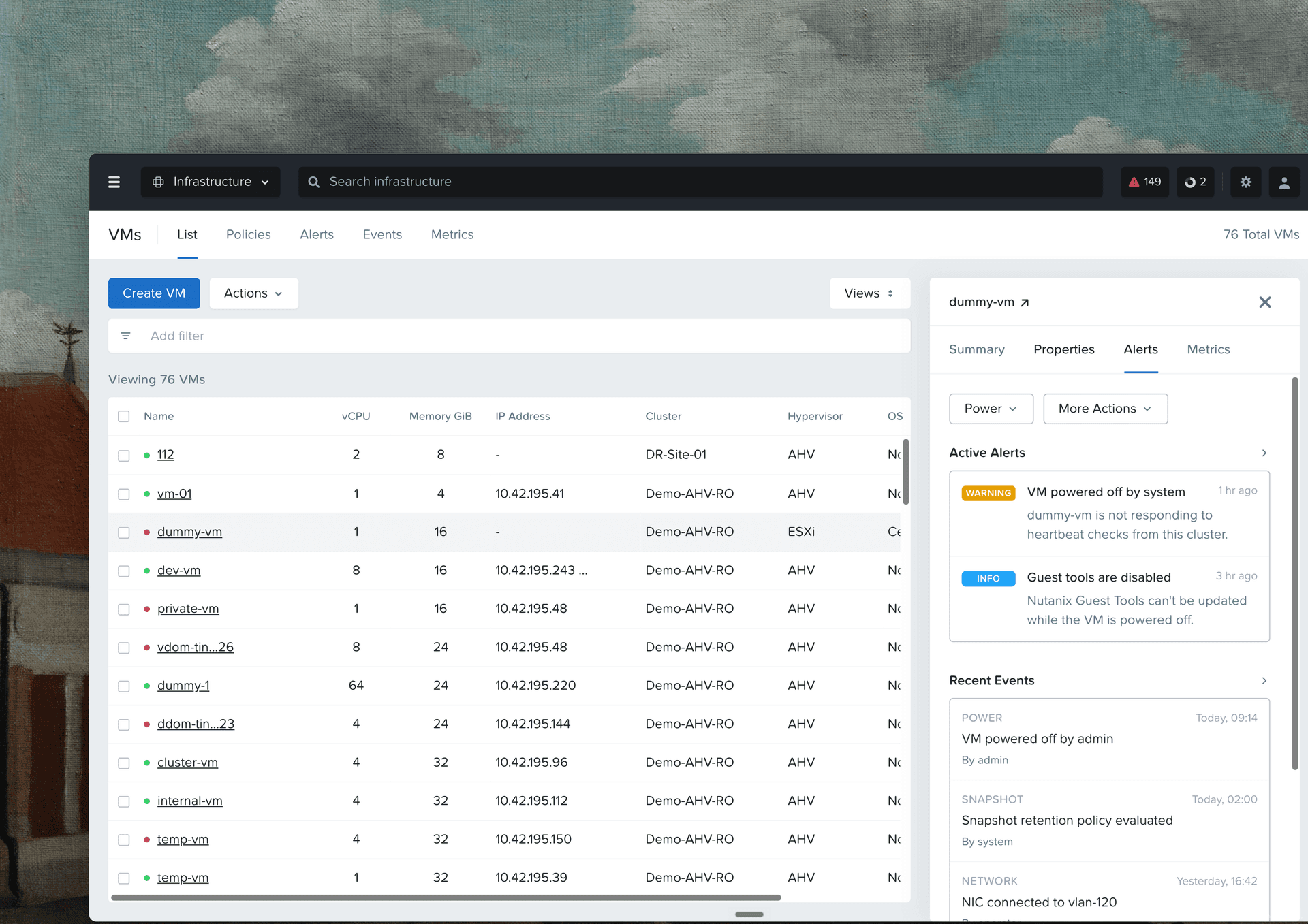
Task: Click the Create VM button
Action: [x=154, y=293]
